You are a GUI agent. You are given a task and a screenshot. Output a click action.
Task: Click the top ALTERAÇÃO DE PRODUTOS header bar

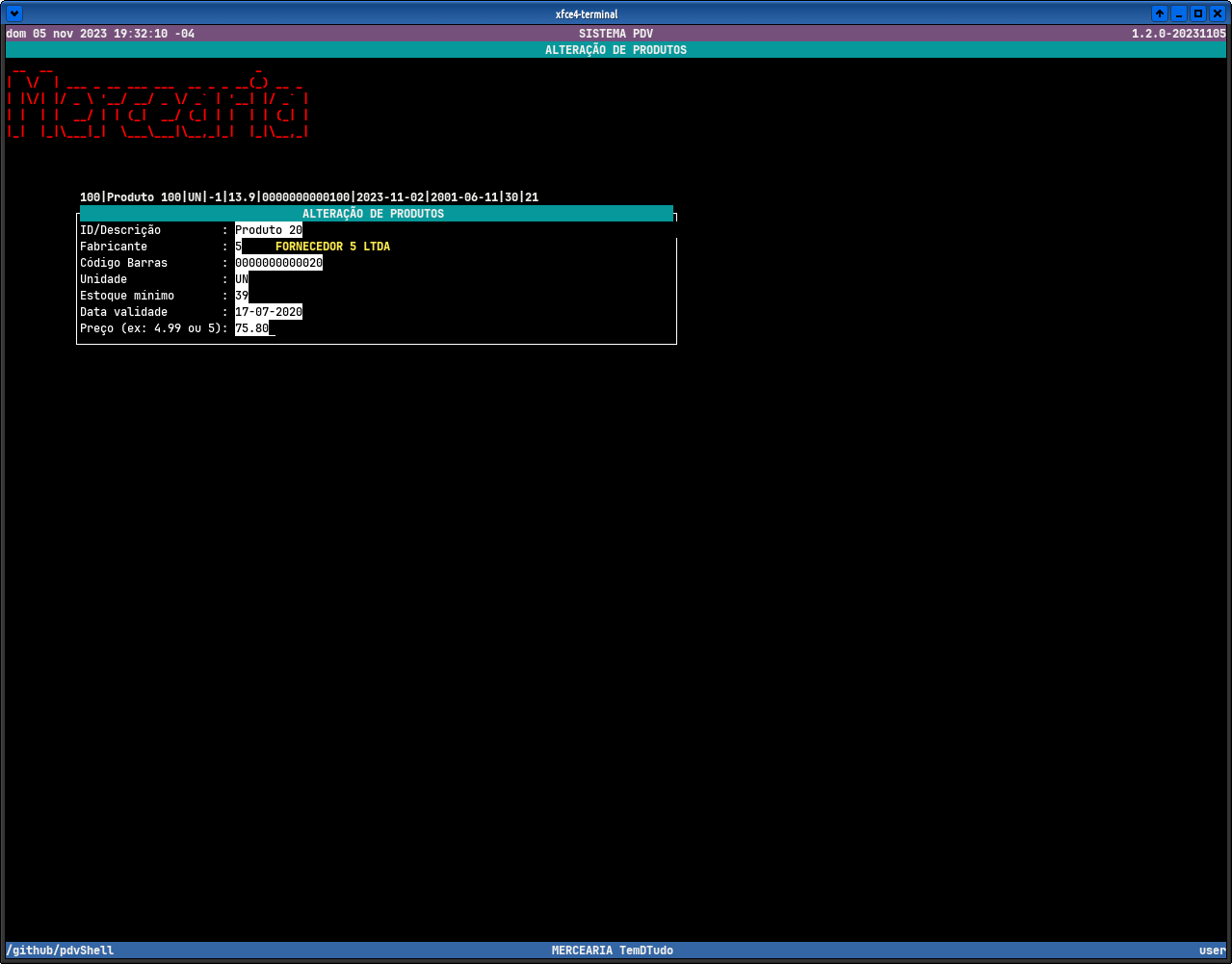click(616, 50)
